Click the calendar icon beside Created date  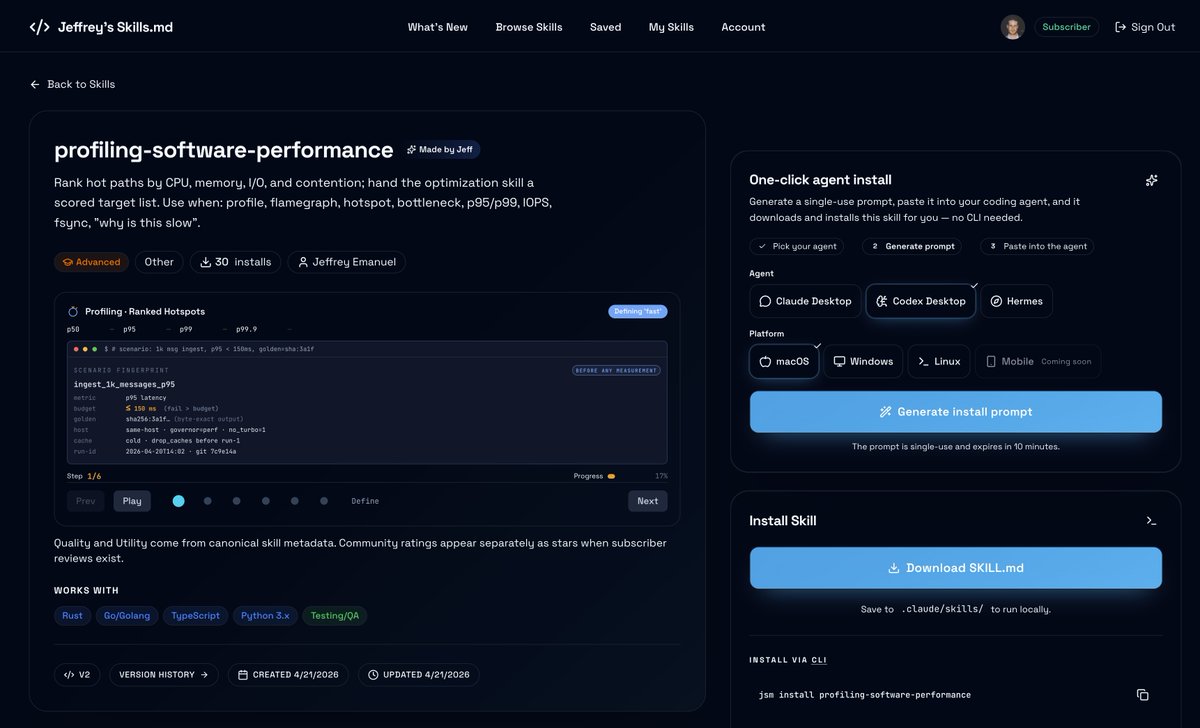pos(243,675)
